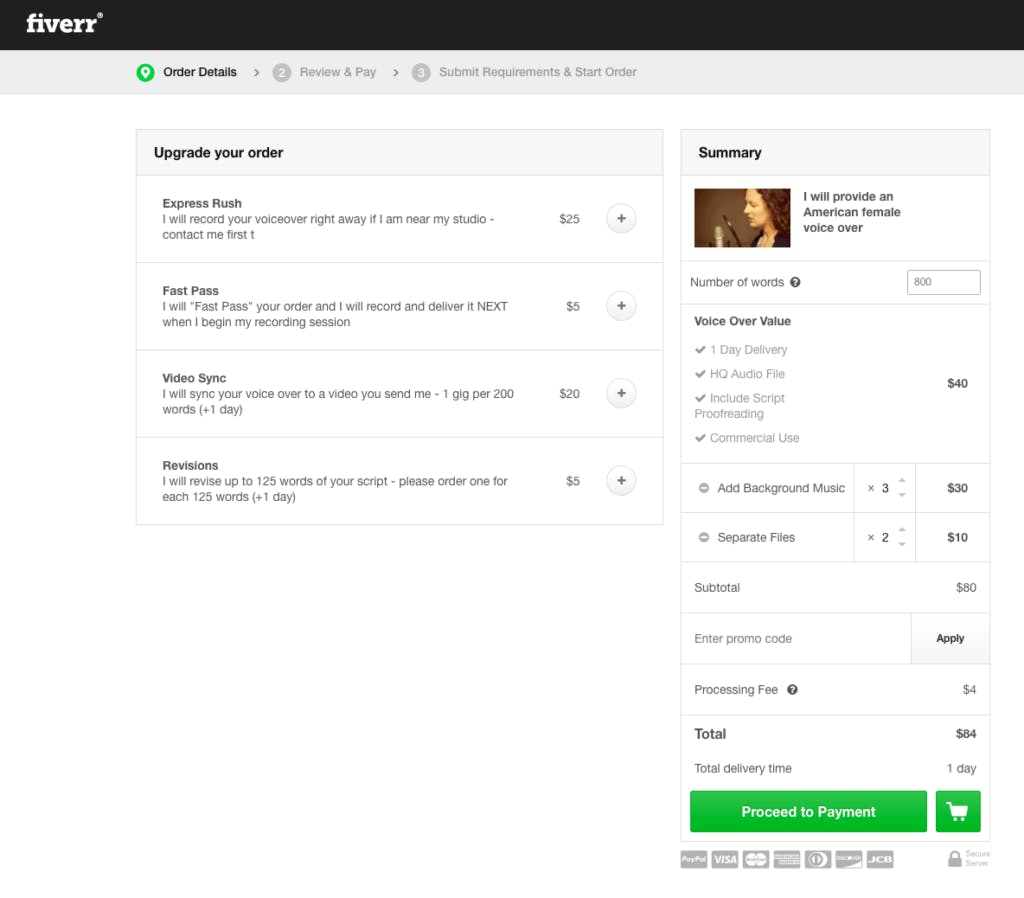This screenshot has height=898, width=1024.
Task: Add the Video Sync upgrade
Action: pos(621,393)
